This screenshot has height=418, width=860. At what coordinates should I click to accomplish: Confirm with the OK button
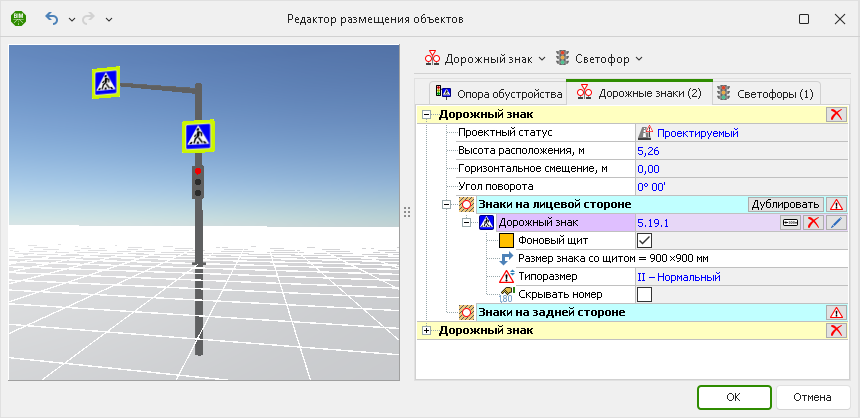tap(733, 397)
